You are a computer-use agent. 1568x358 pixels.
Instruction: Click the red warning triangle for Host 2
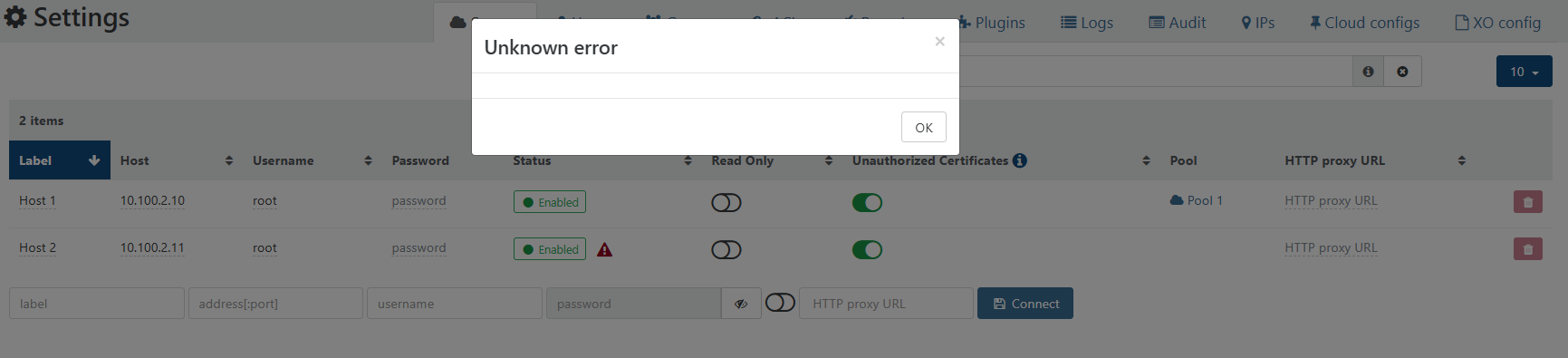(604, 250)
